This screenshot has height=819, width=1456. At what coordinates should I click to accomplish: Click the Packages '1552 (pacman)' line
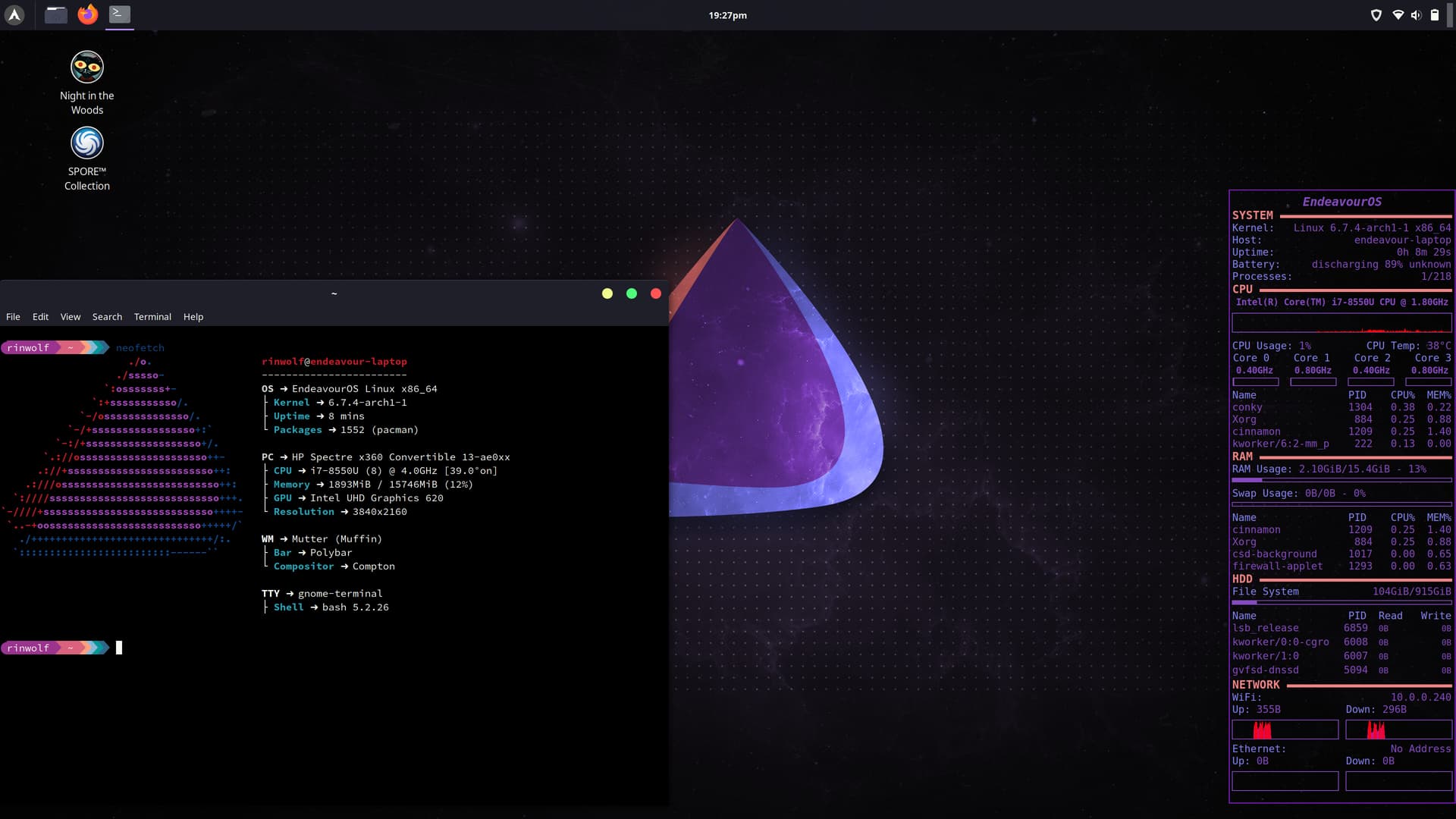coord(346,430)
